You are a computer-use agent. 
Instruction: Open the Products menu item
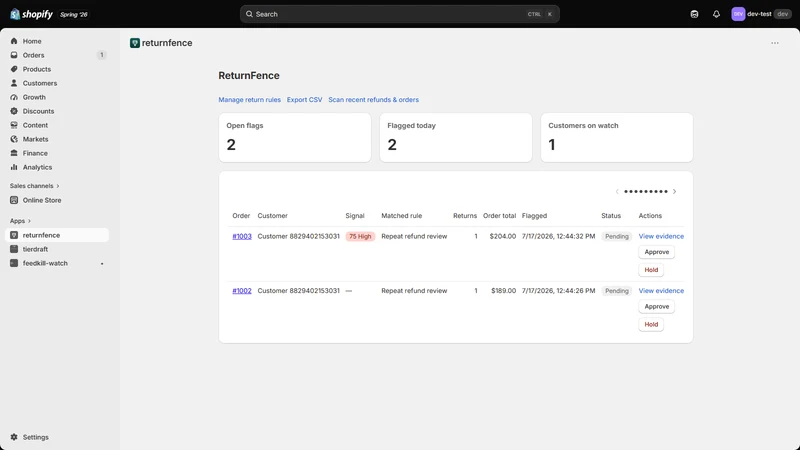tap(57, 69)
